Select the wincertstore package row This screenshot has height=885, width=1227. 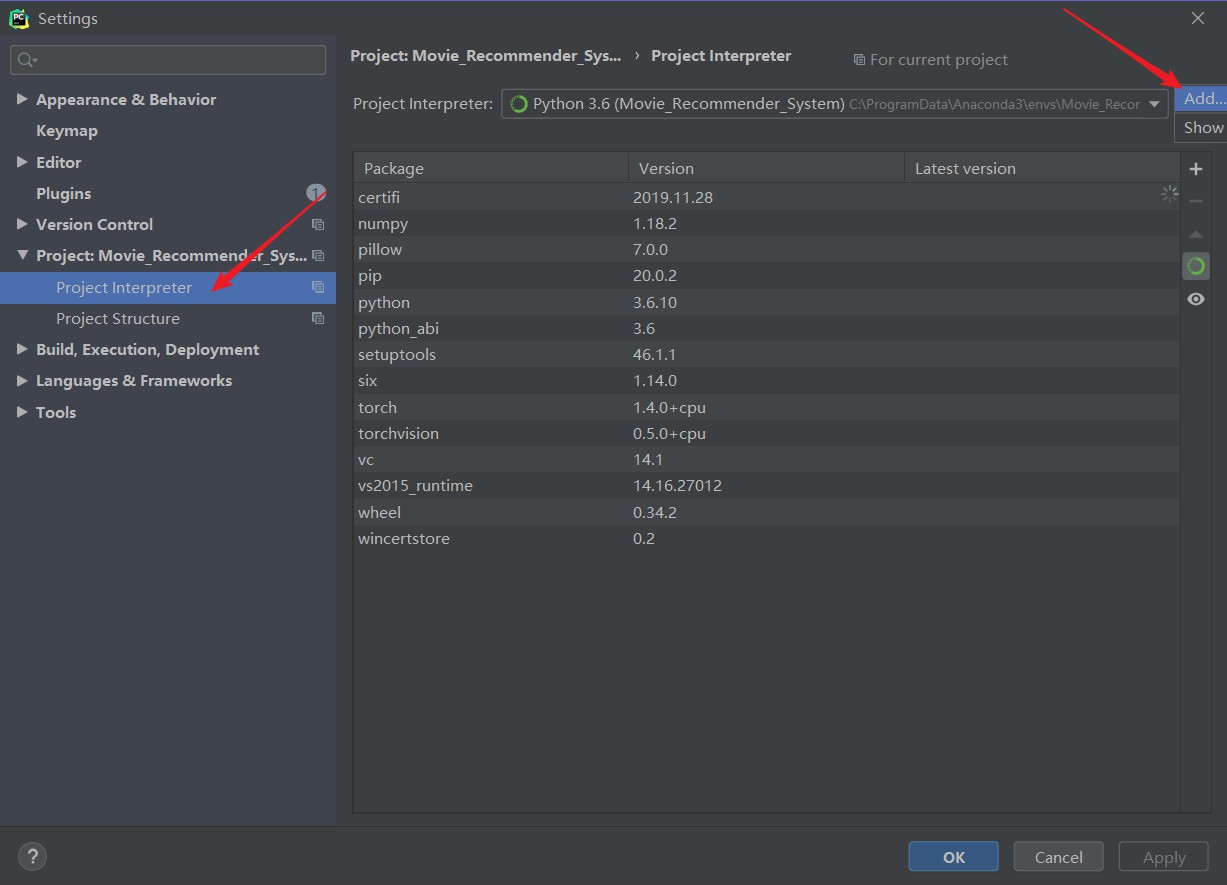[x=767, y=538]
